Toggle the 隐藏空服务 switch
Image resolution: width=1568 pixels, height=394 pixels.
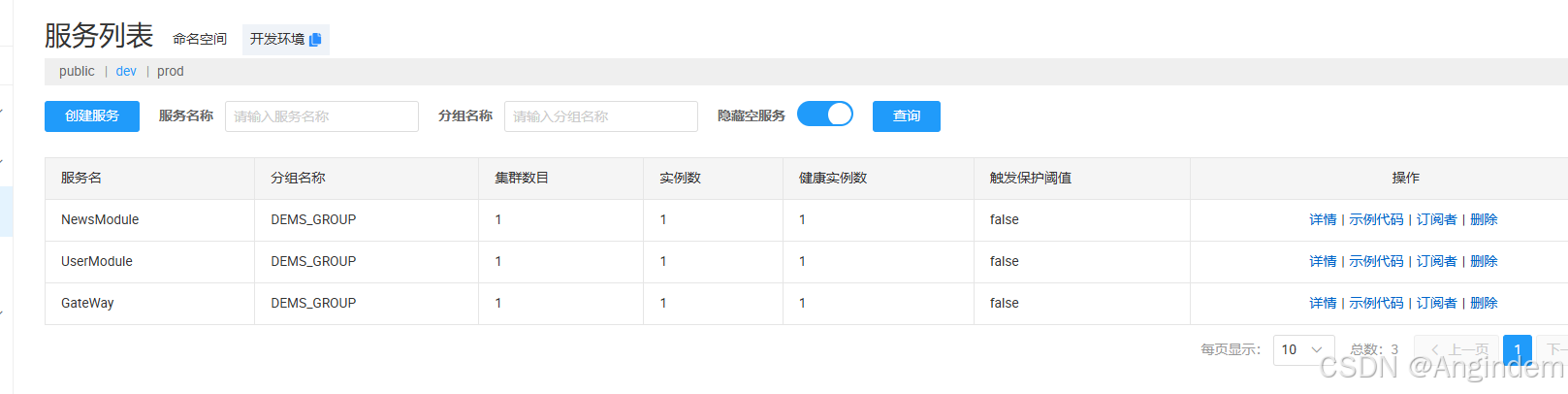pos(825,115)
